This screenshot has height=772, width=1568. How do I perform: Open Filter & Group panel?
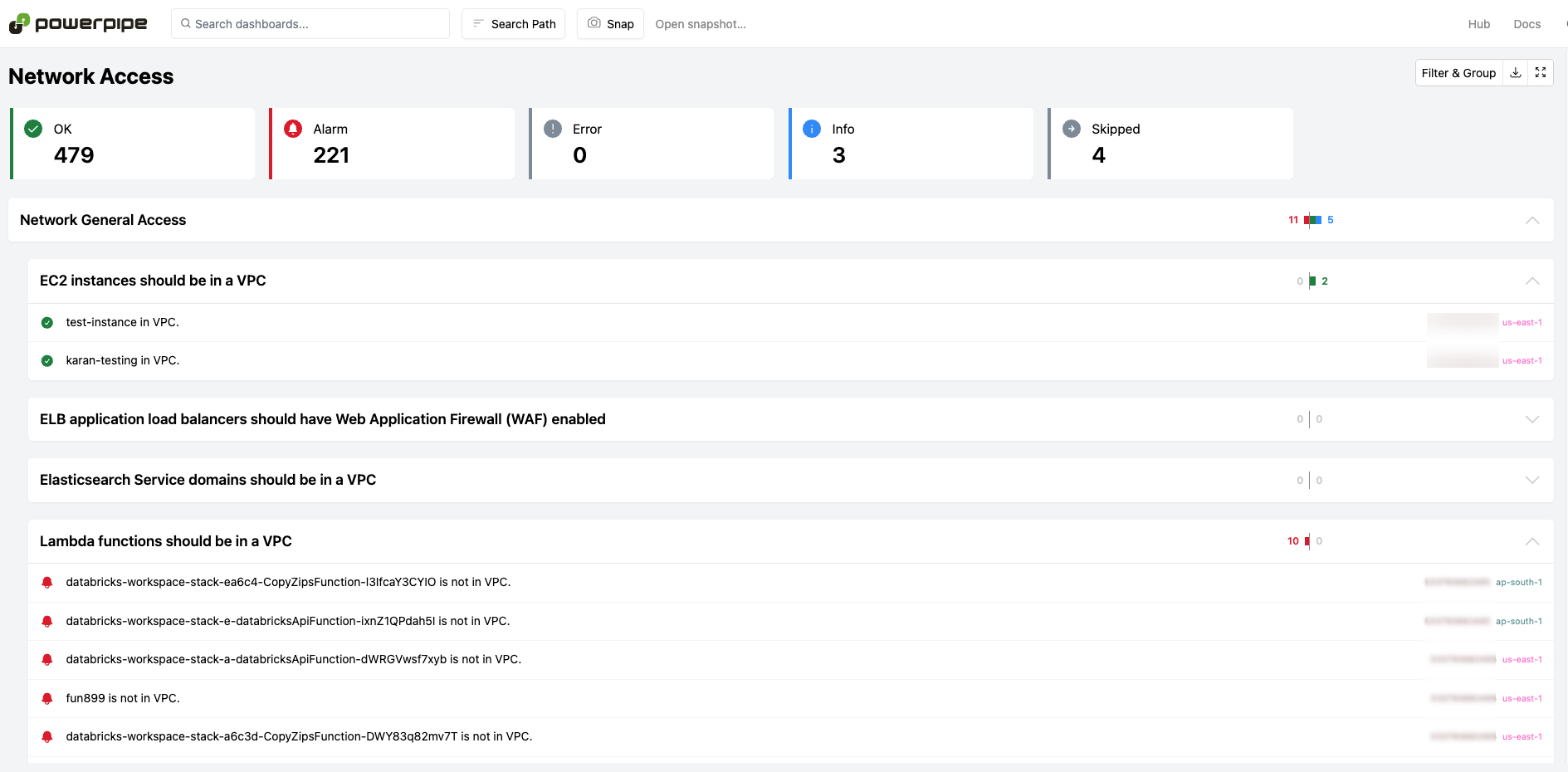point(1458,73)
